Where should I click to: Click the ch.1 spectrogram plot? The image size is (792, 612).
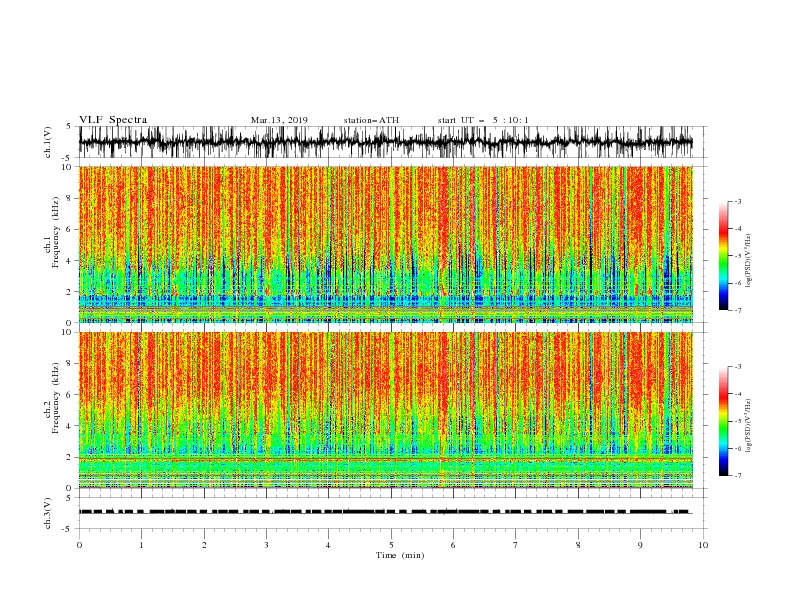coord(386,244)
